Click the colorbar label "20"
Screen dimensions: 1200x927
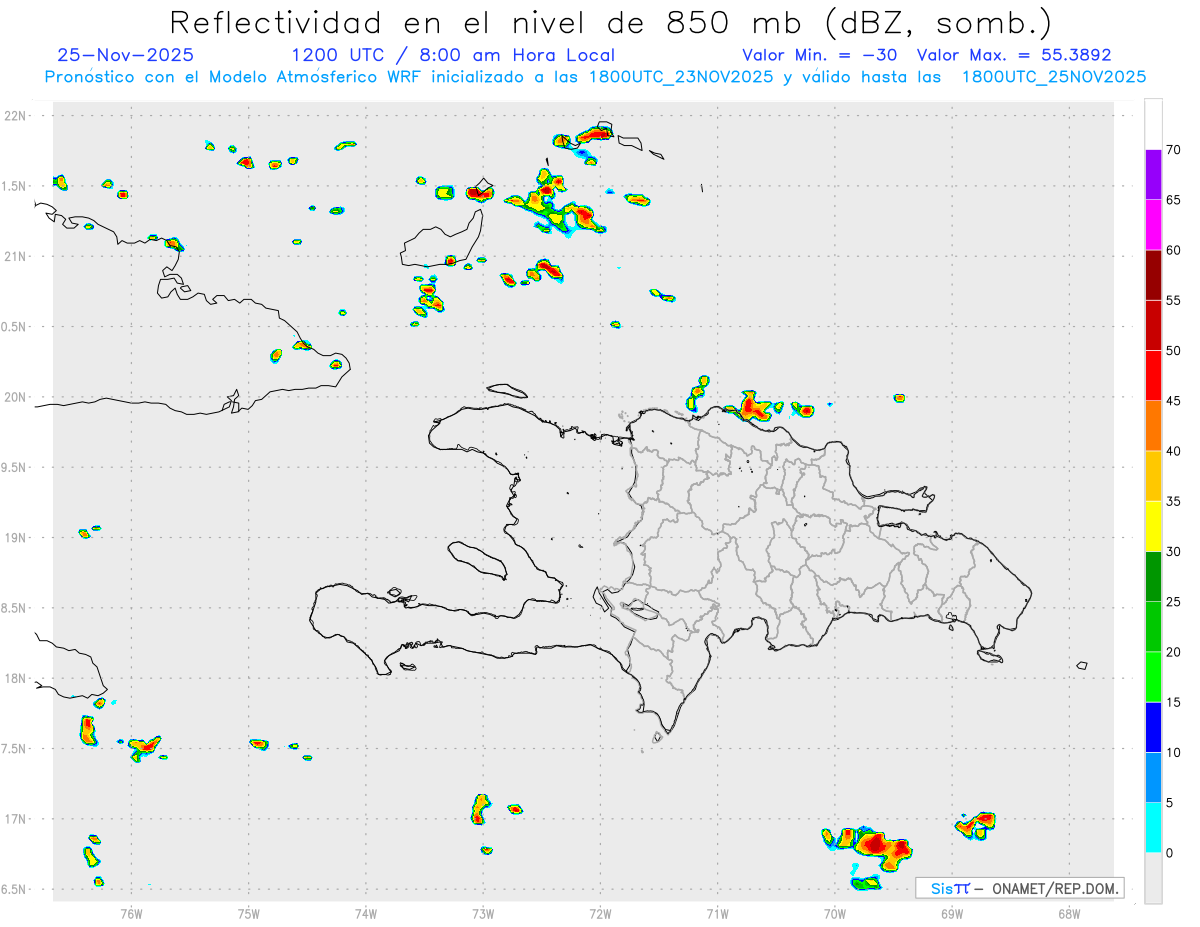pyautogui.click(x=1173, y=652)
